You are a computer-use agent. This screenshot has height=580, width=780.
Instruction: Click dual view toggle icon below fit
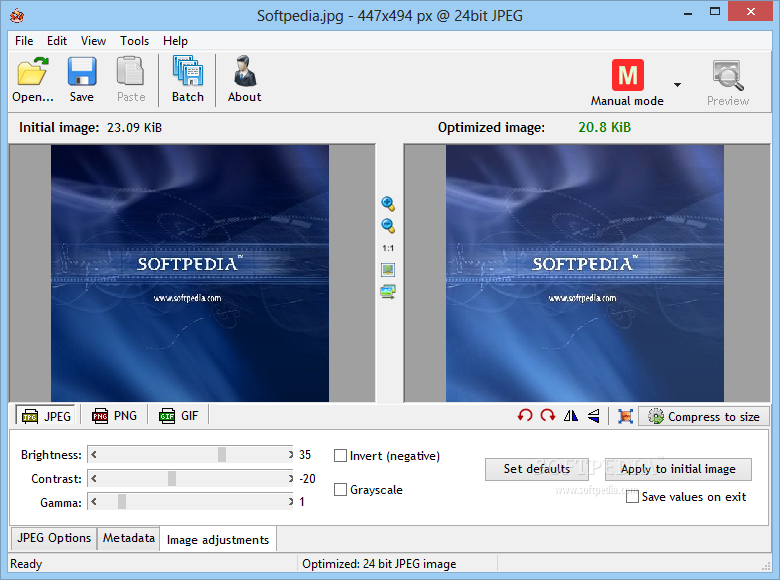click(x=388, y=291)
